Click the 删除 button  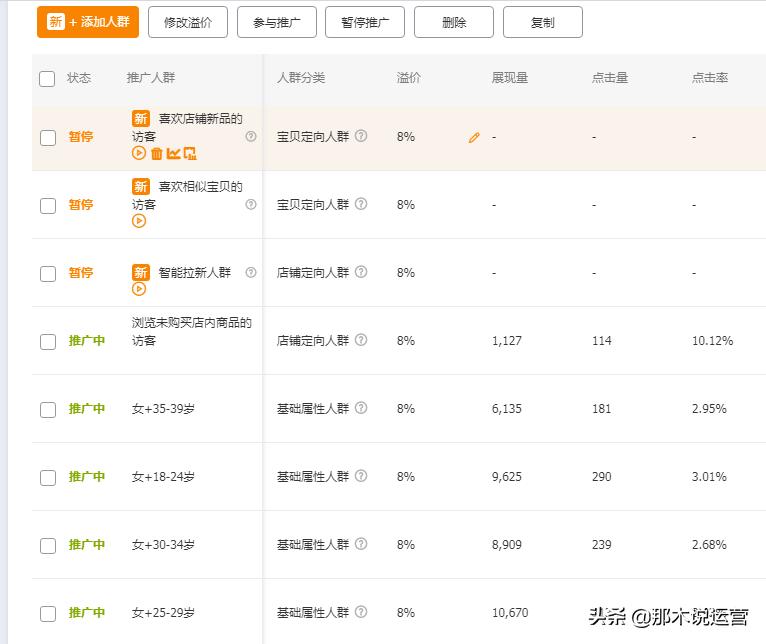tap(454, 22)
